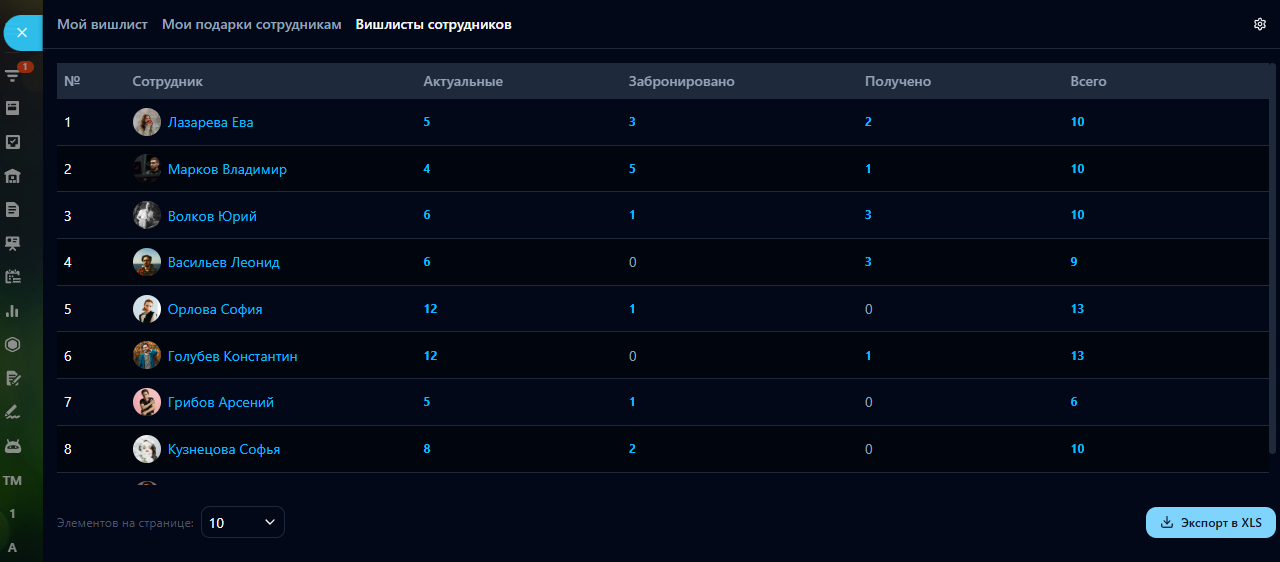Open the settings gear at top right

1260,24
